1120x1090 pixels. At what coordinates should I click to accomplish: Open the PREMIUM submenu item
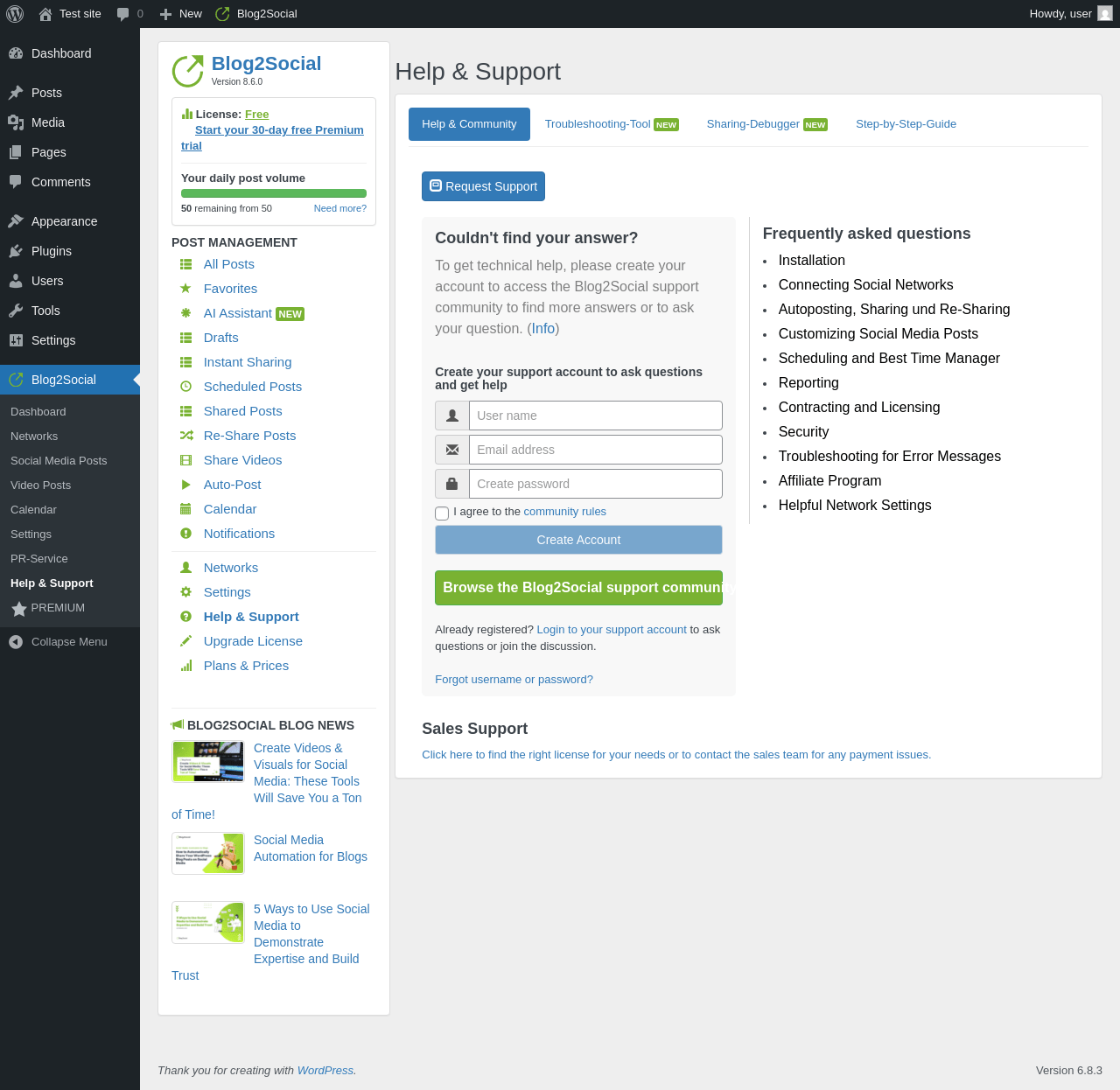[48, 608]
